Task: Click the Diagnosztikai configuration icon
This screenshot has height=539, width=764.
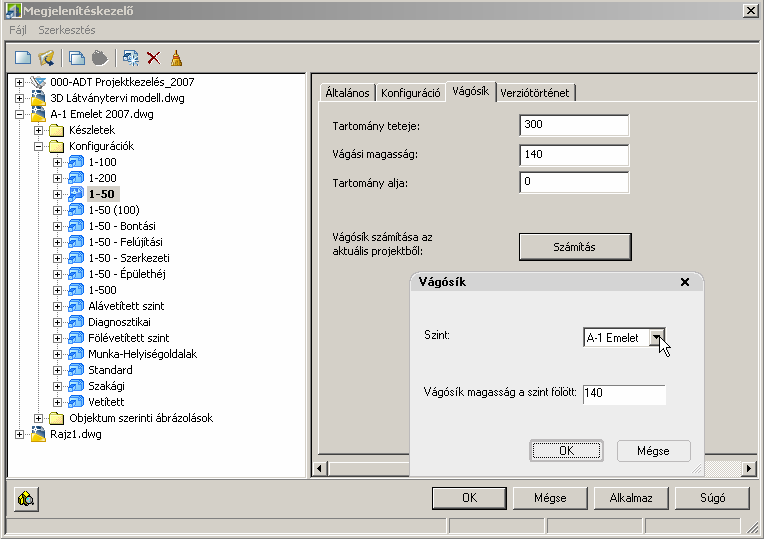Action: point(76,322)
